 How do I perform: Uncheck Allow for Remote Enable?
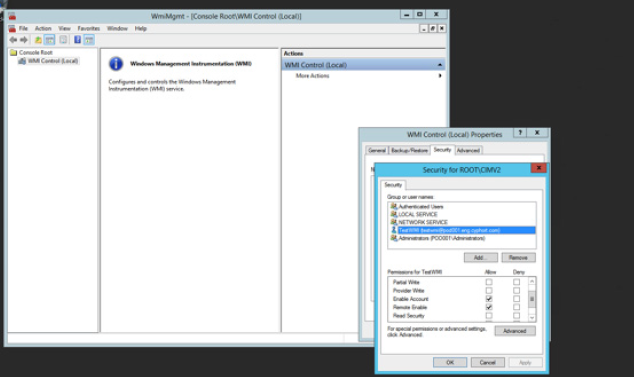coord(489,307)
